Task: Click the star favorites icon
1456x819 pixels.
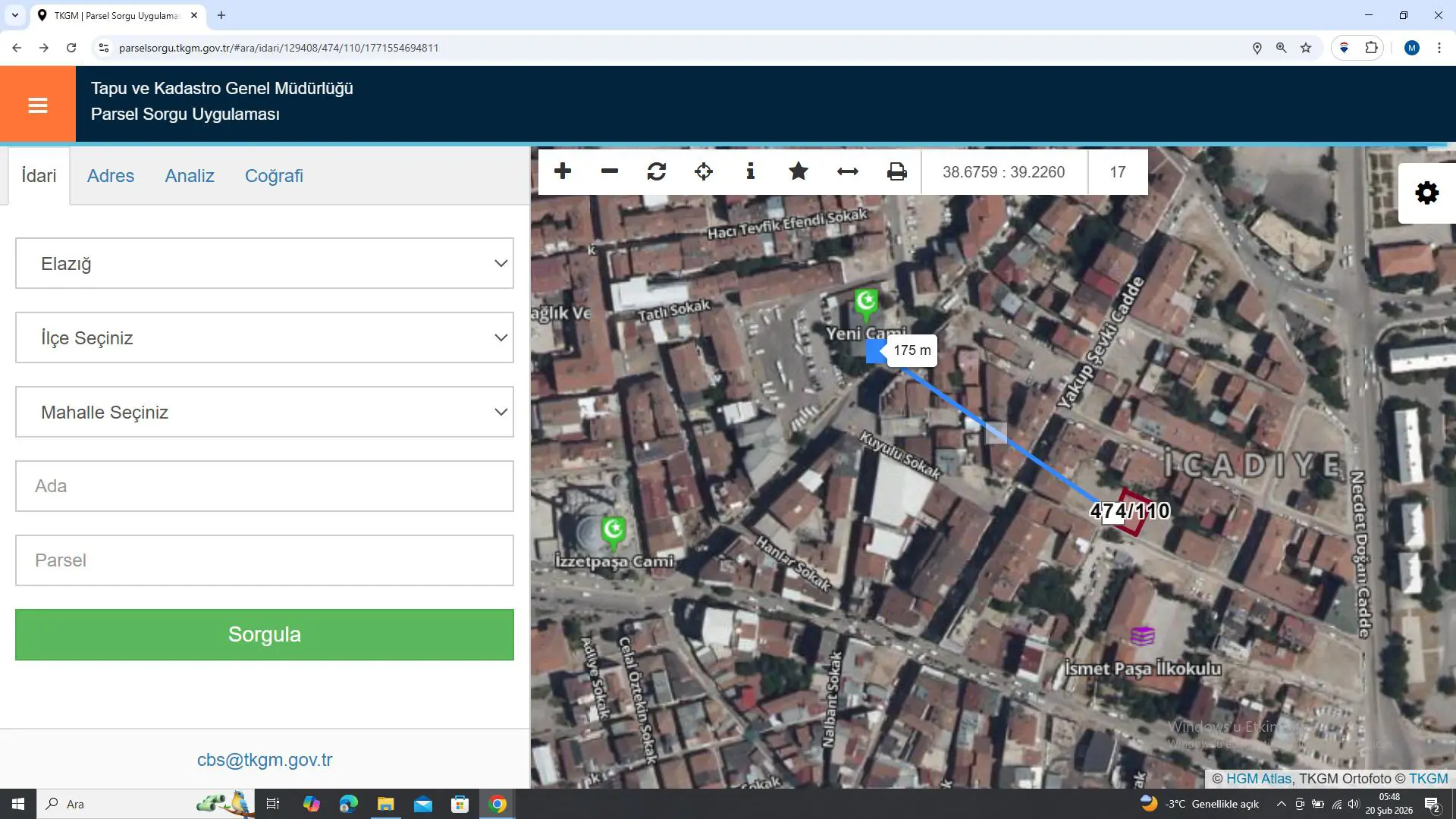Action: (799, 171)
